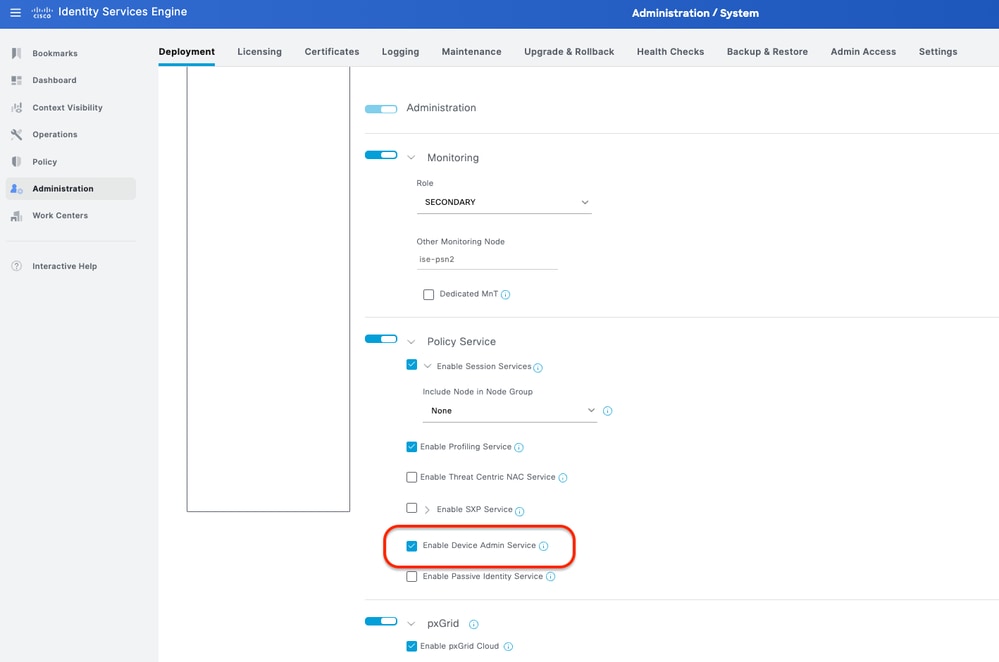This screenshot has height=662, width=999.
Task: Check Enable Passive Identity Service checkbox
Action: [x=412, y=577]
